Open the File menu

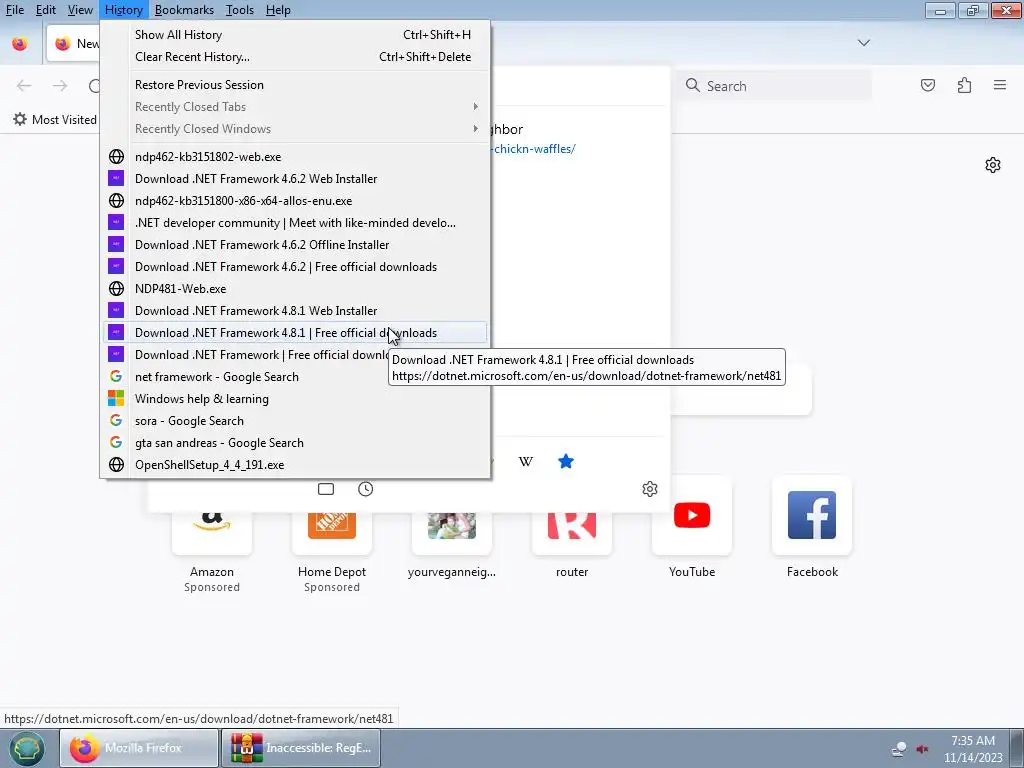point(14,10)
